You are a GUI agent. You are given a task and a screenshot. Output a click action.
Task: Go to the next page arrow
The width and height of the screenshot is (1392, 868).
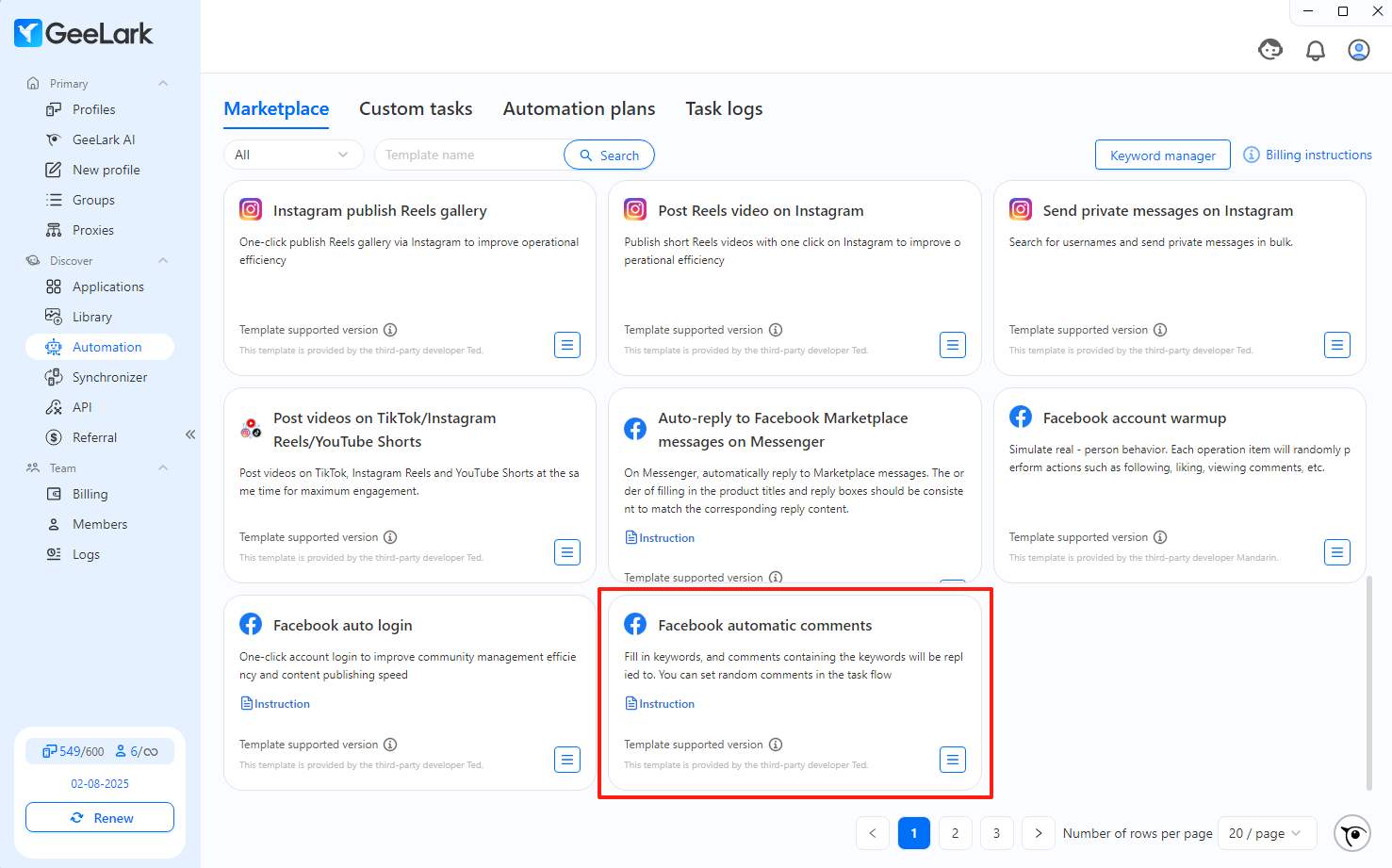click(1039, 833)
